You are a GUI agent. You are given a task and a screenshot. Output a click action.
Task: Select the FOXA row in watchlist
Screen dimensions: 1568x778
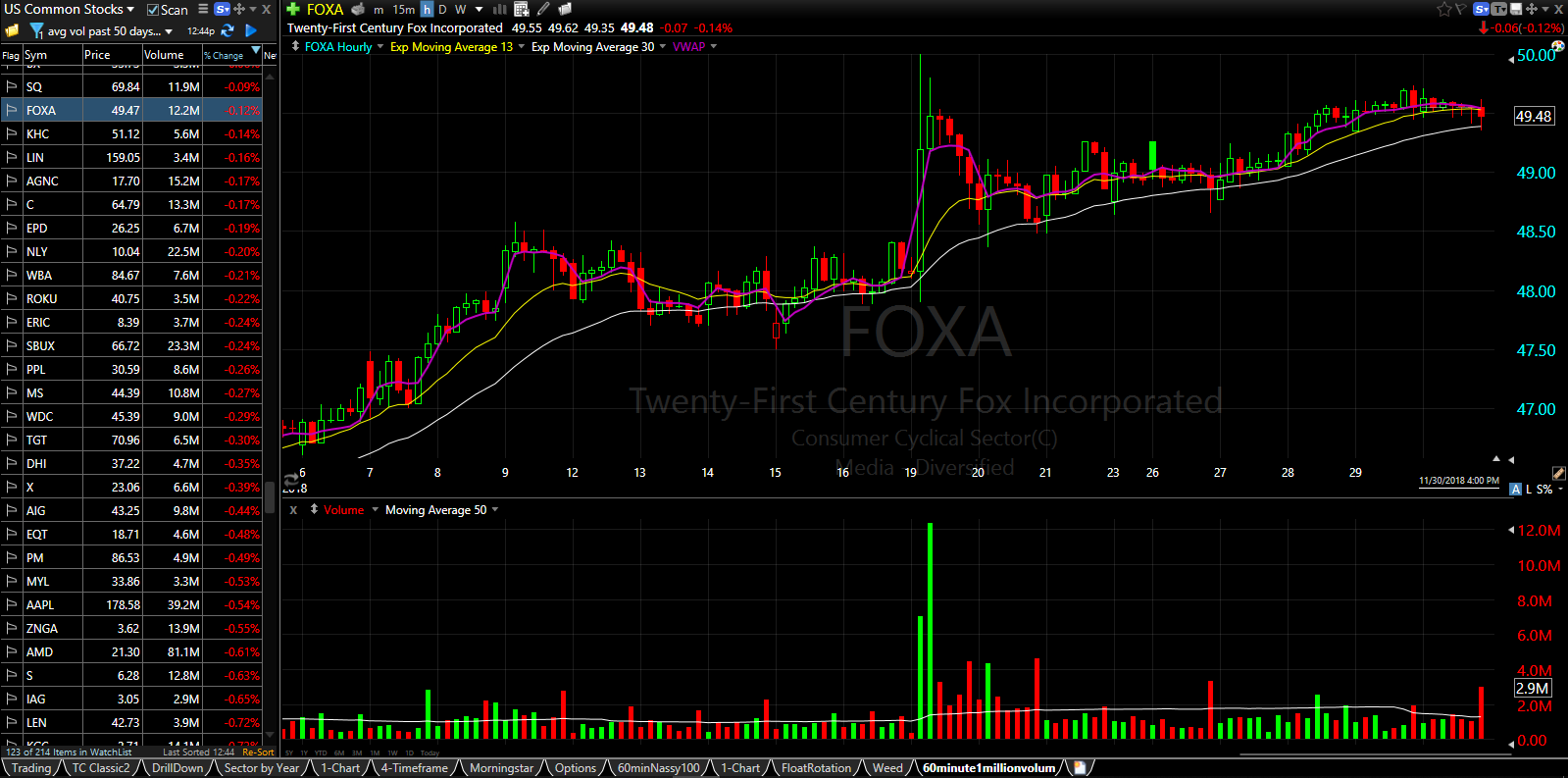coord(131,110)
